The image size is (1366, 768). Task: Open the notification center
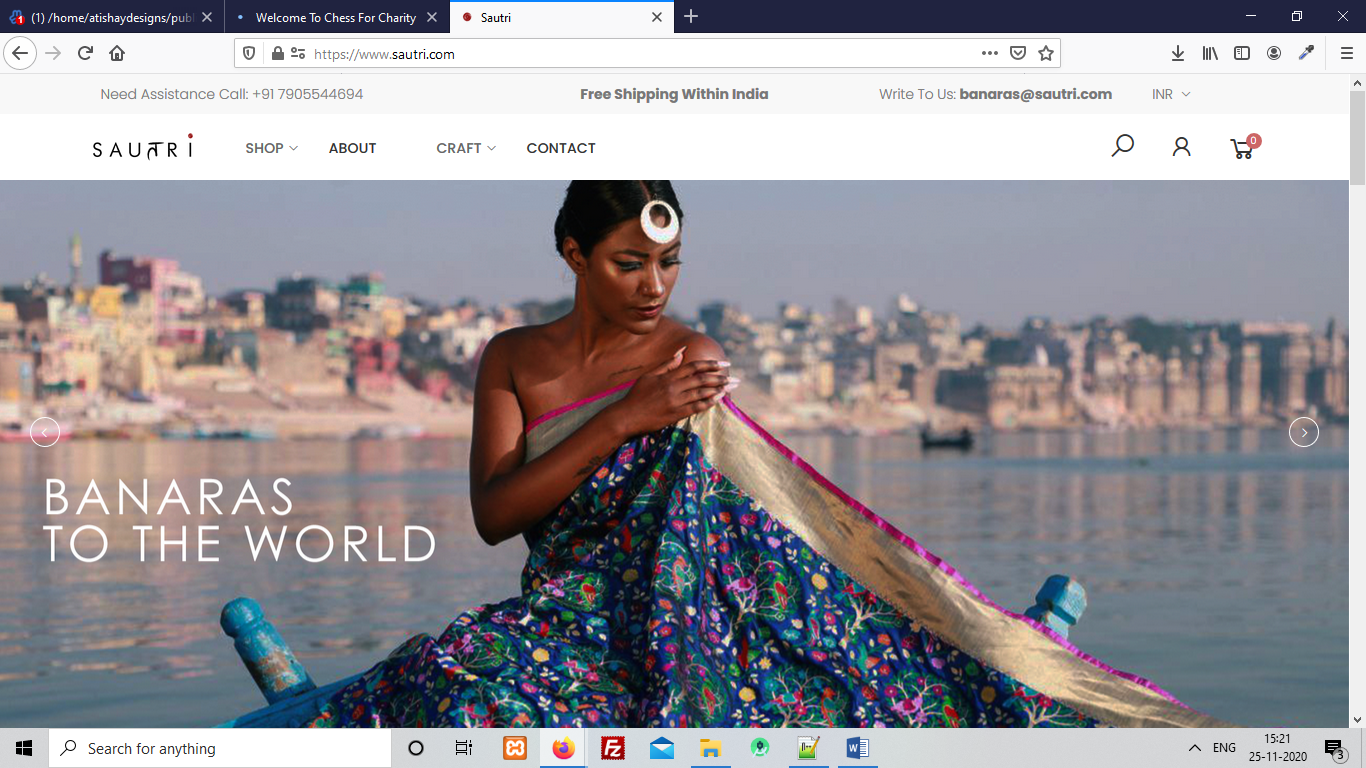click(1334, 749)
